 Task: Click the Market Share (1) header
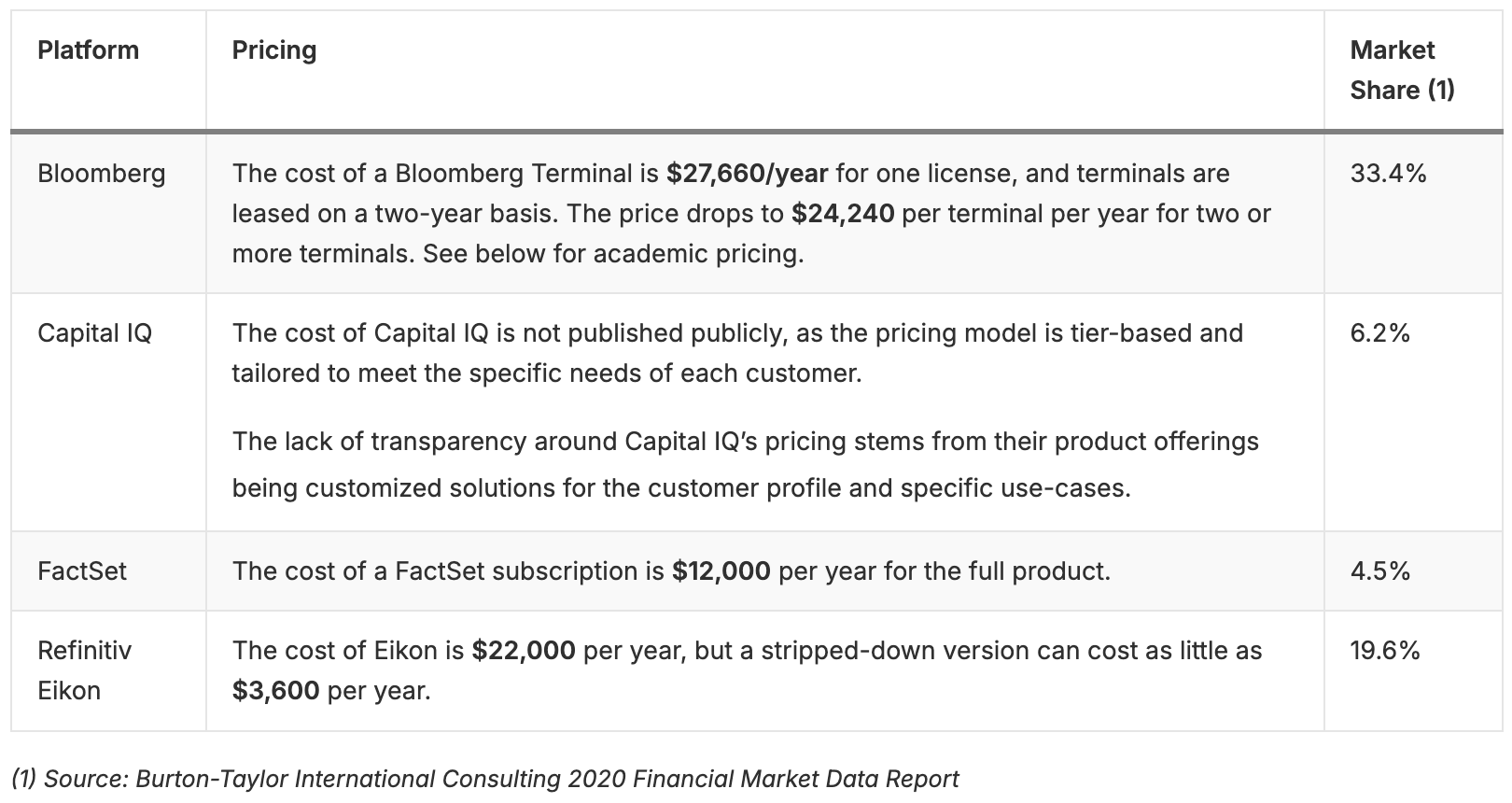click(1402, 70)
